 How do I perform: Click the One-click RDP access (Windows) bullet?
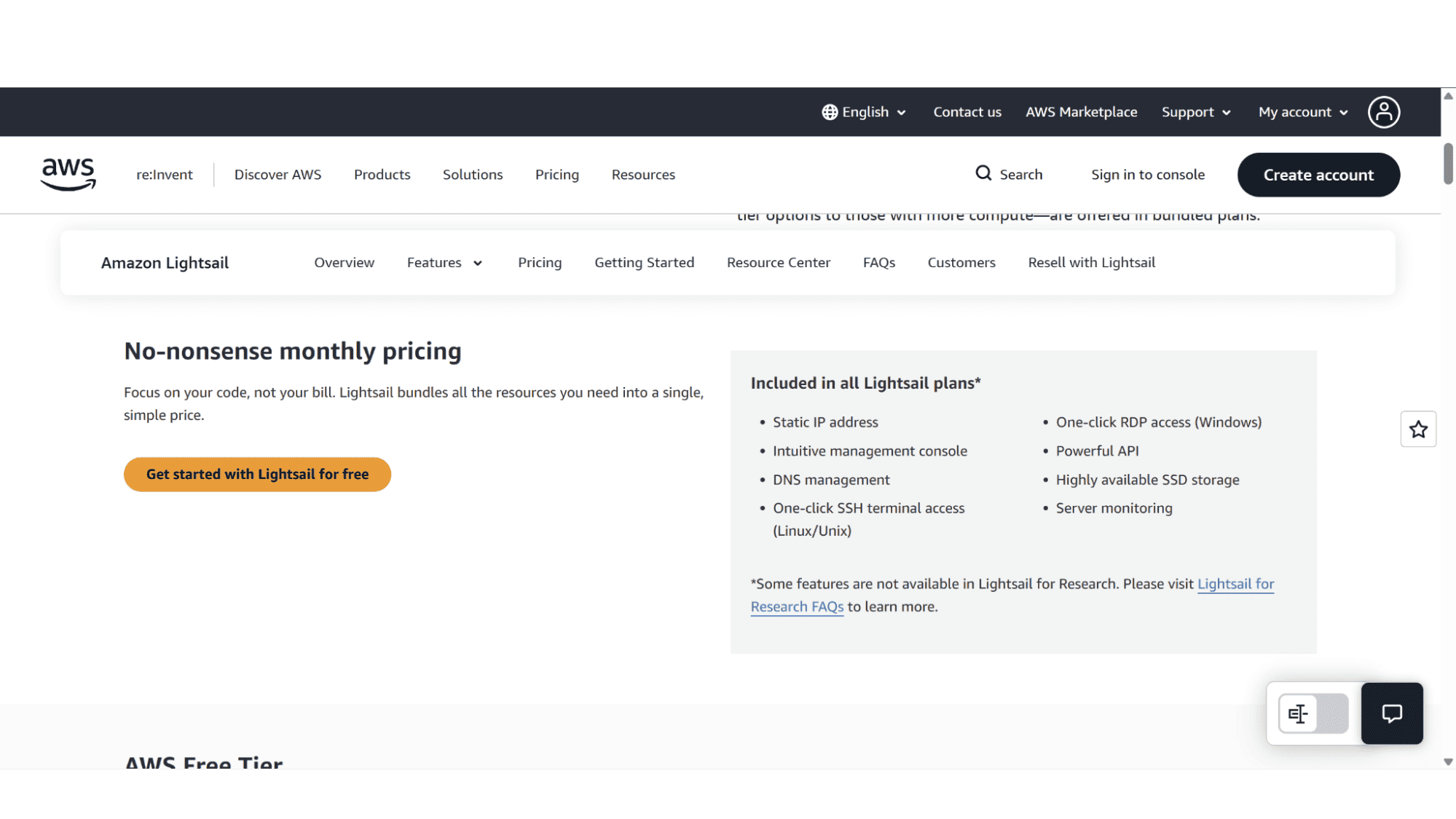click(x=1158, y=422)
